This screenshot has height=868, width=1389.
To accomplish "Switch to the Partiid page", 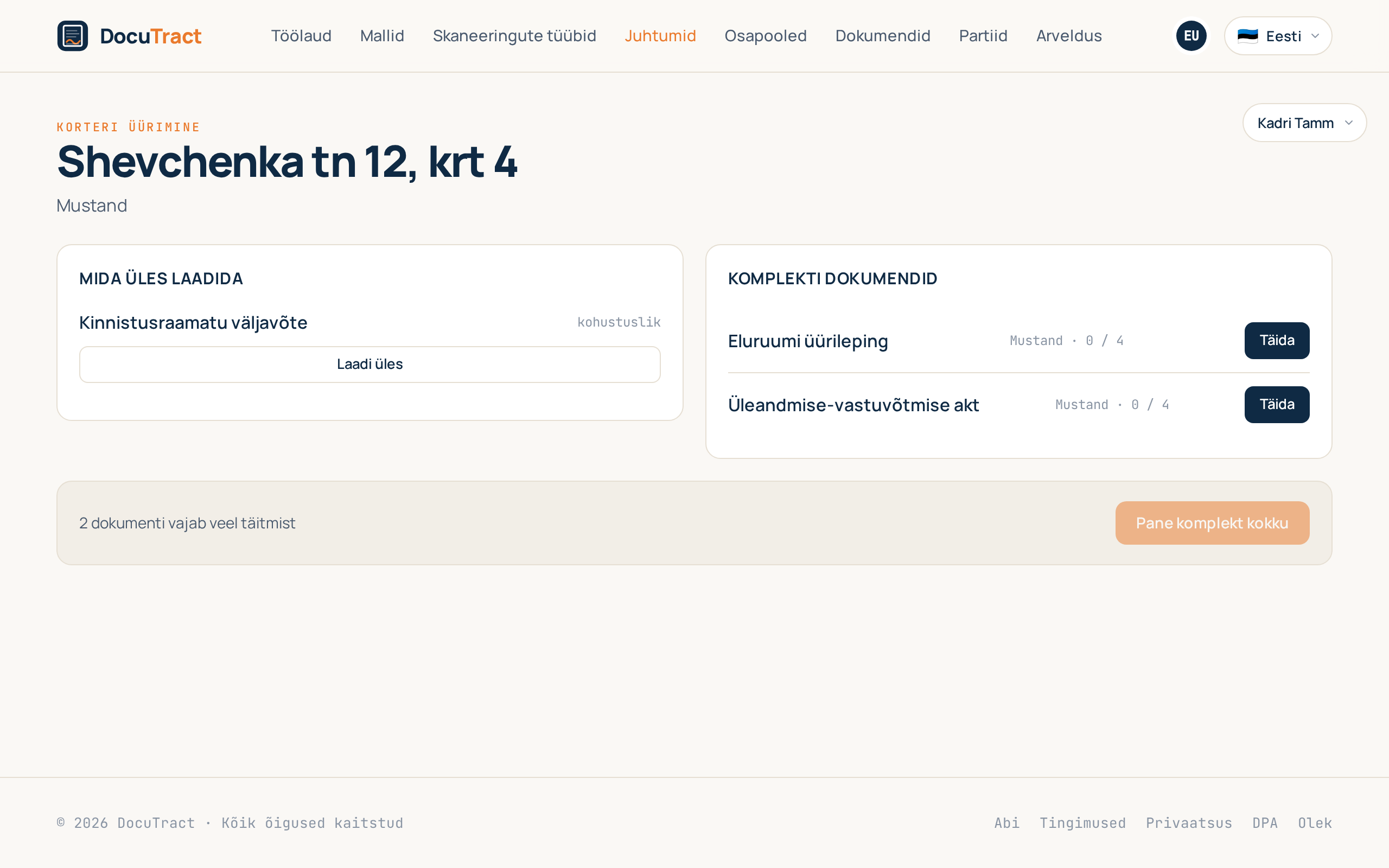I will [x=983, y=36].
